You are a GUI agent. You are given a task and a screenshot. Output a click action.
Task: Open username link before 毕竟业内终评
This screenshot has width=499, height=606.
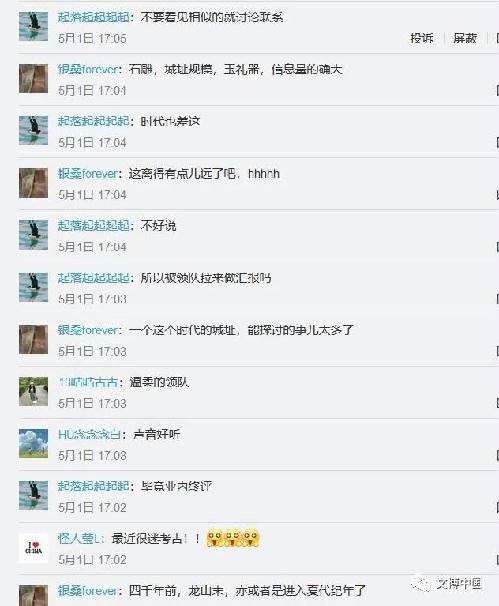(x=94, y=486)
